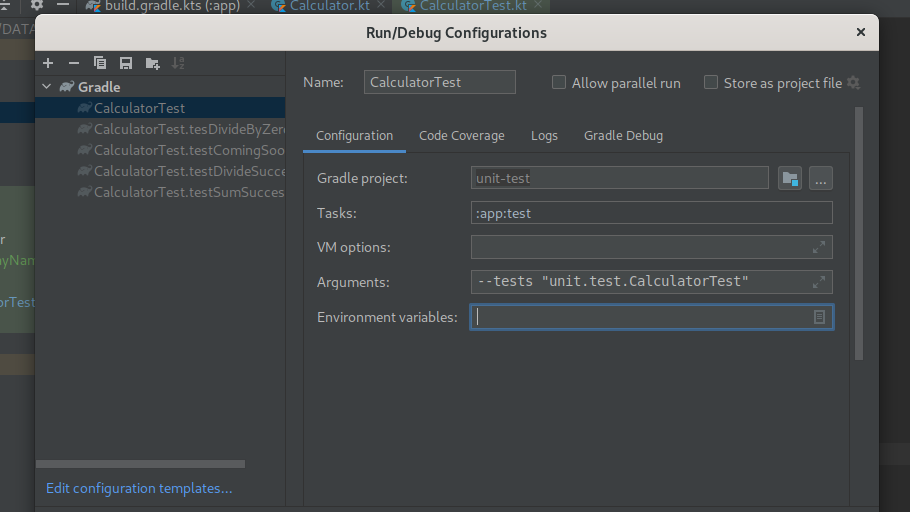Click the Gradle project field
910x512 pixels.
click(x=620, y=178)
